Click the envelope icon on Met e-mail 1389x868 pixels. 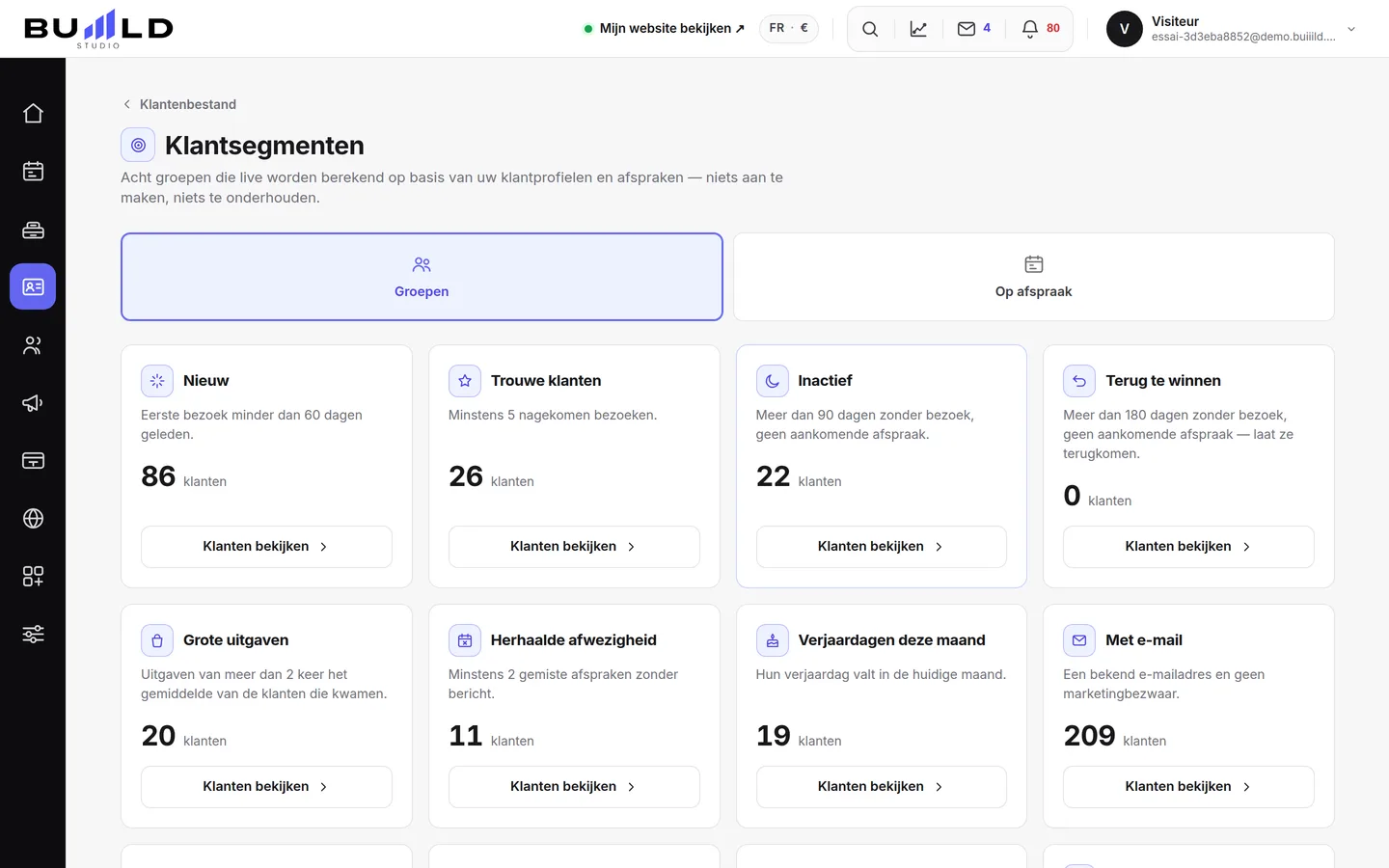pos(1079,640)
